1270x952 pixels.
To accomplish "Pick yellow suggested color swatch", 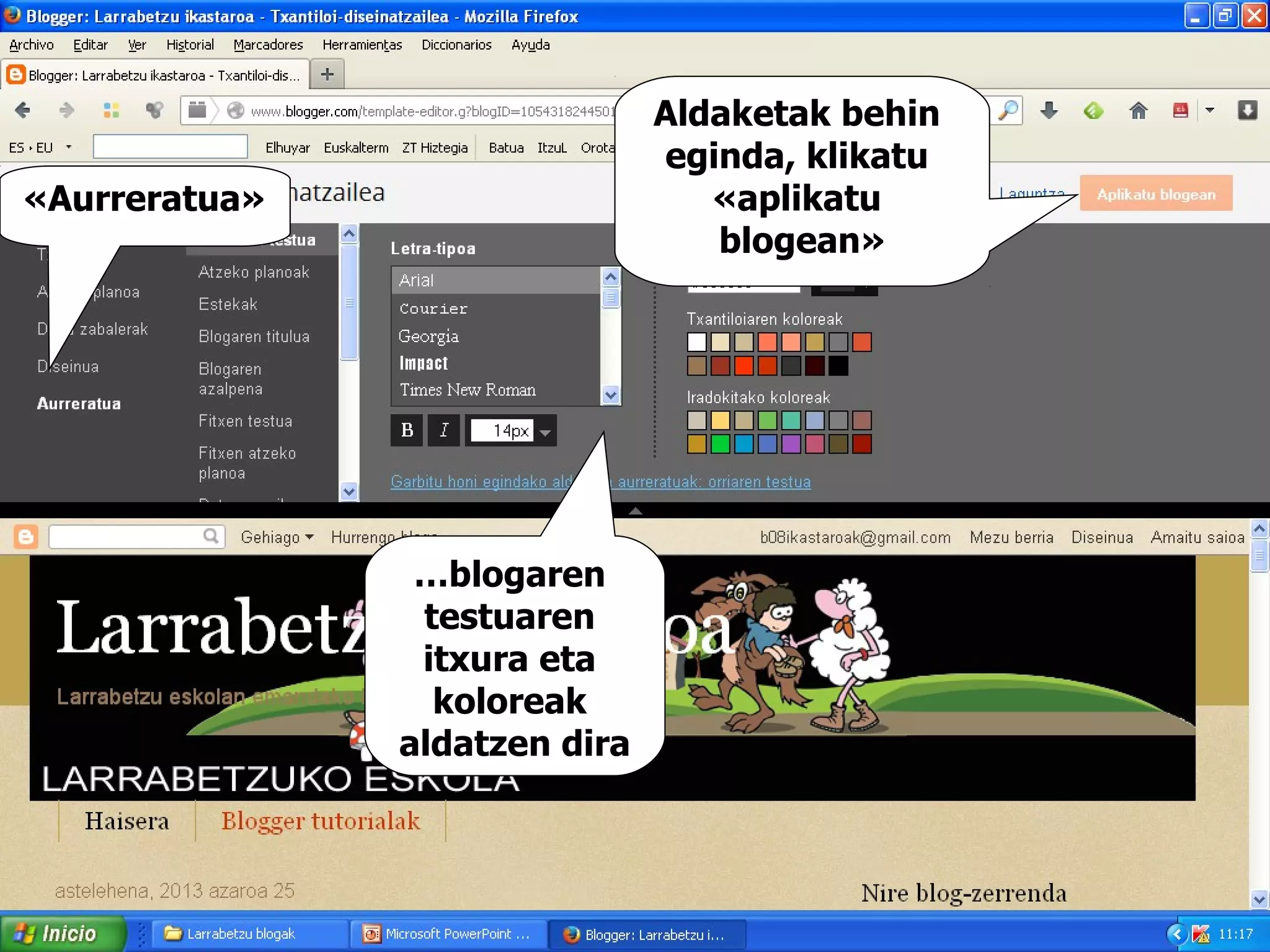I will tap(720, 420).
